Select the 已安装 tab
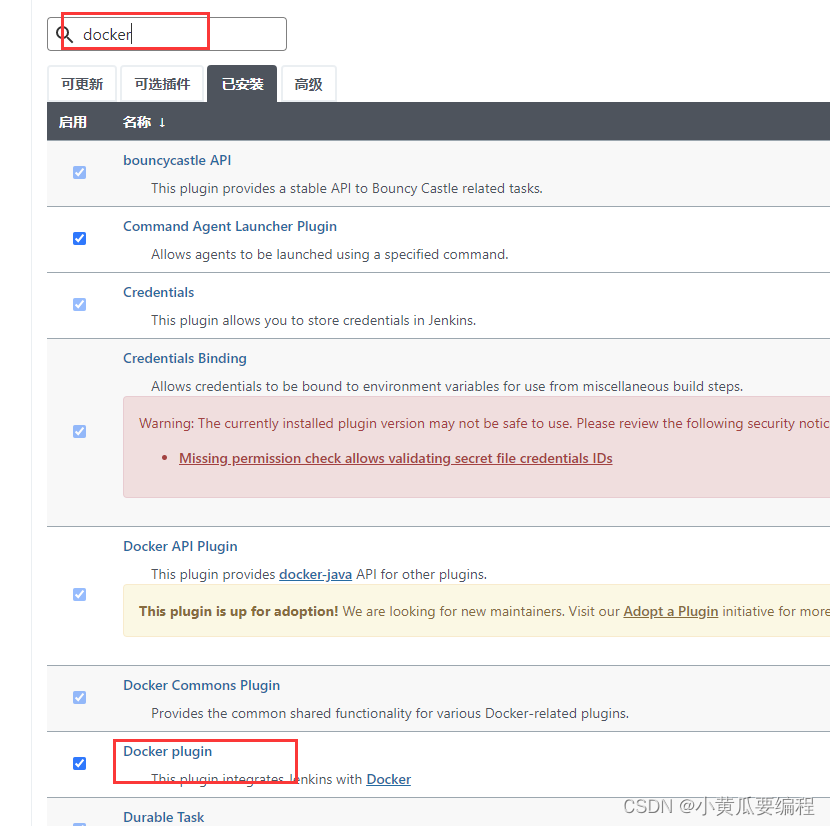This screenshot has width=830, height=826. click(x=242, y=84)
